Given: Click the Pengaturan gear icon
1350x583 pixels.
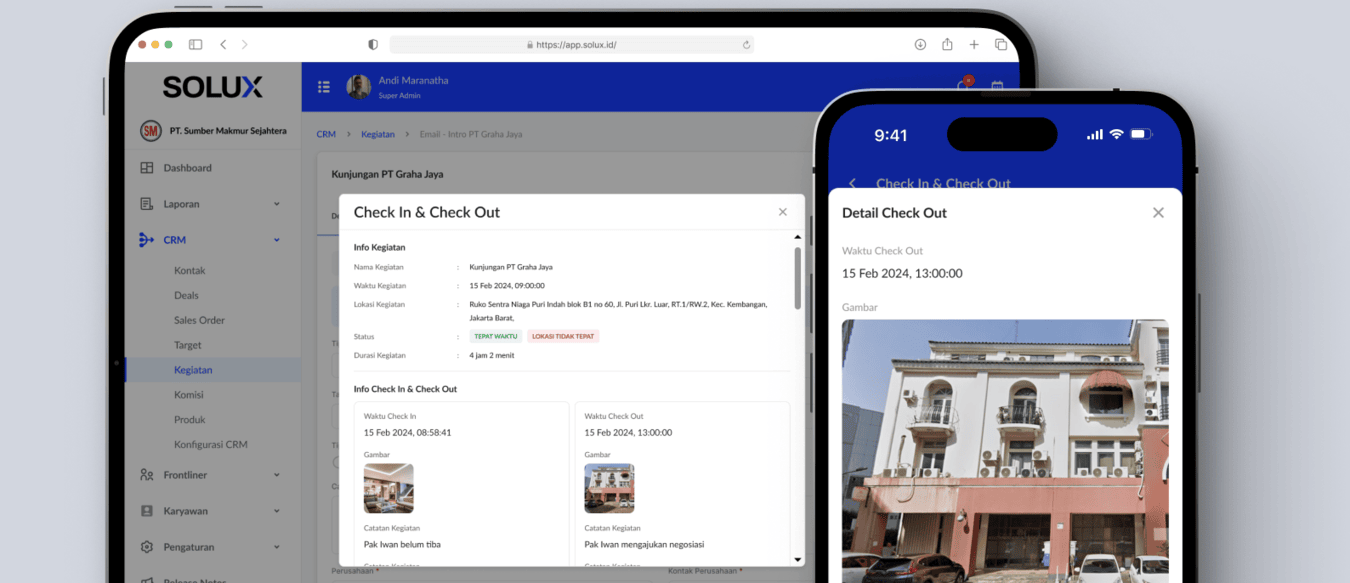Looking at the screenshot, I should pyautogui.click(x=147, y=547).
